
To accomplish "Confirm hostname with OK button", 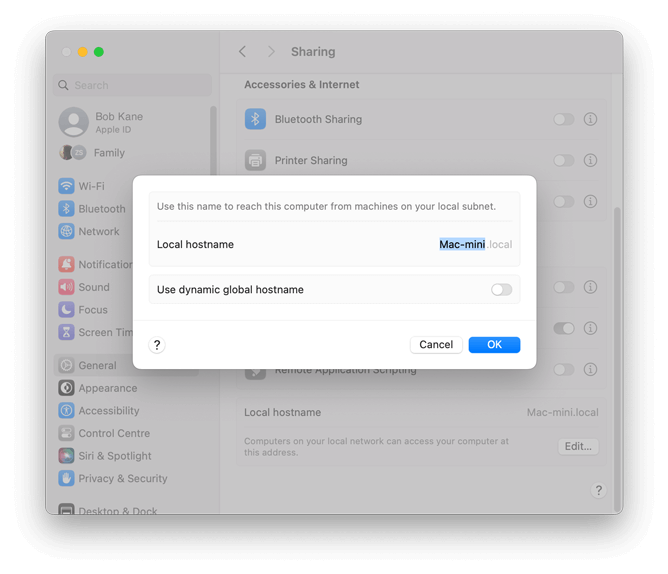I will pos(494,345).
